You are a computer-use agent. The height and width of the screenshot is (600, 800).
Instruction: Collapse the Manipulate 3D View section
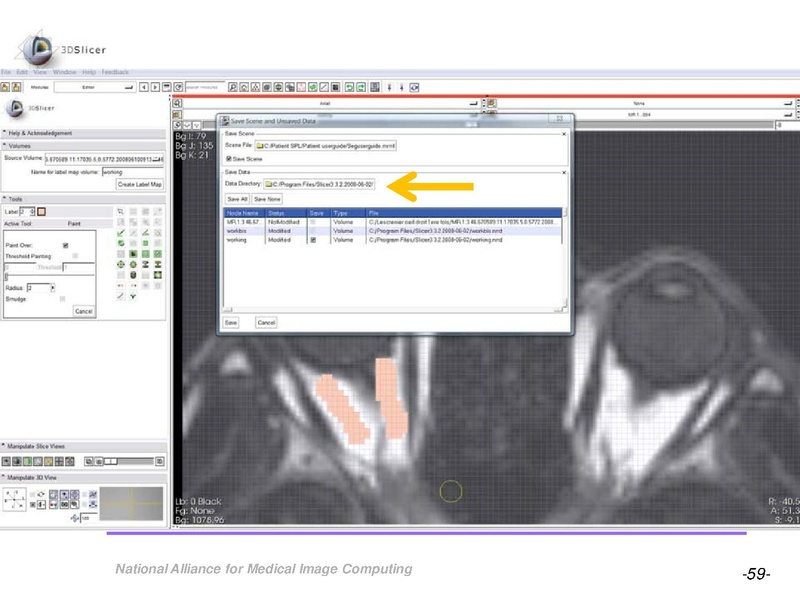(x=83, y=478)
